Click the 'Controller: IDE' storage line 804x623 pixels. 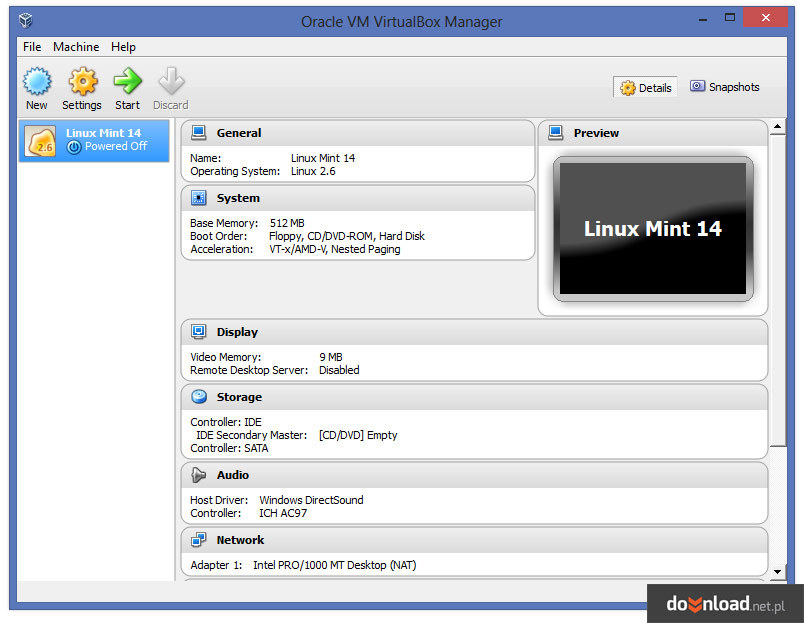(226, 422)
